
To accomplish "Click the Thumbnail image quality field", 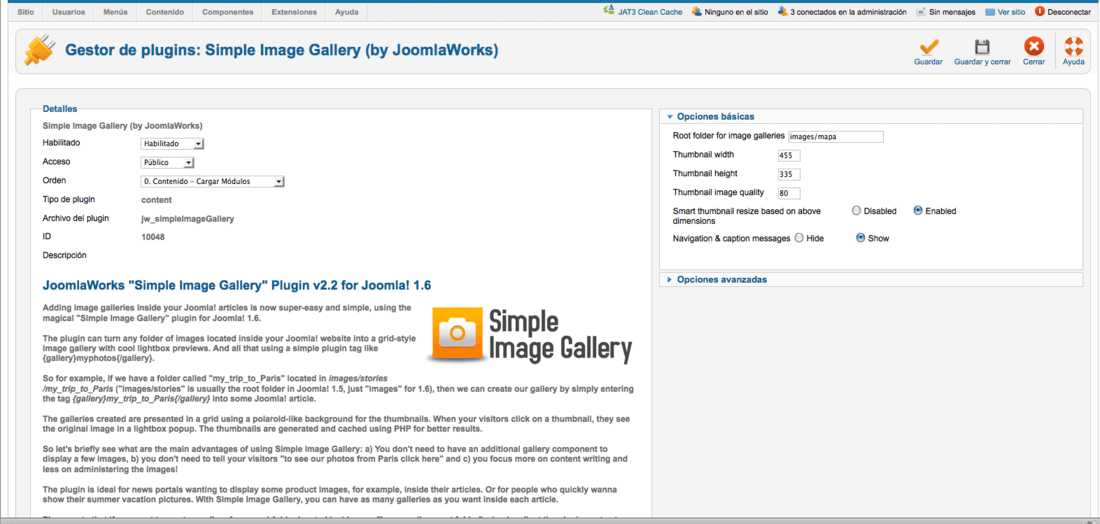I will pos(789,193).
